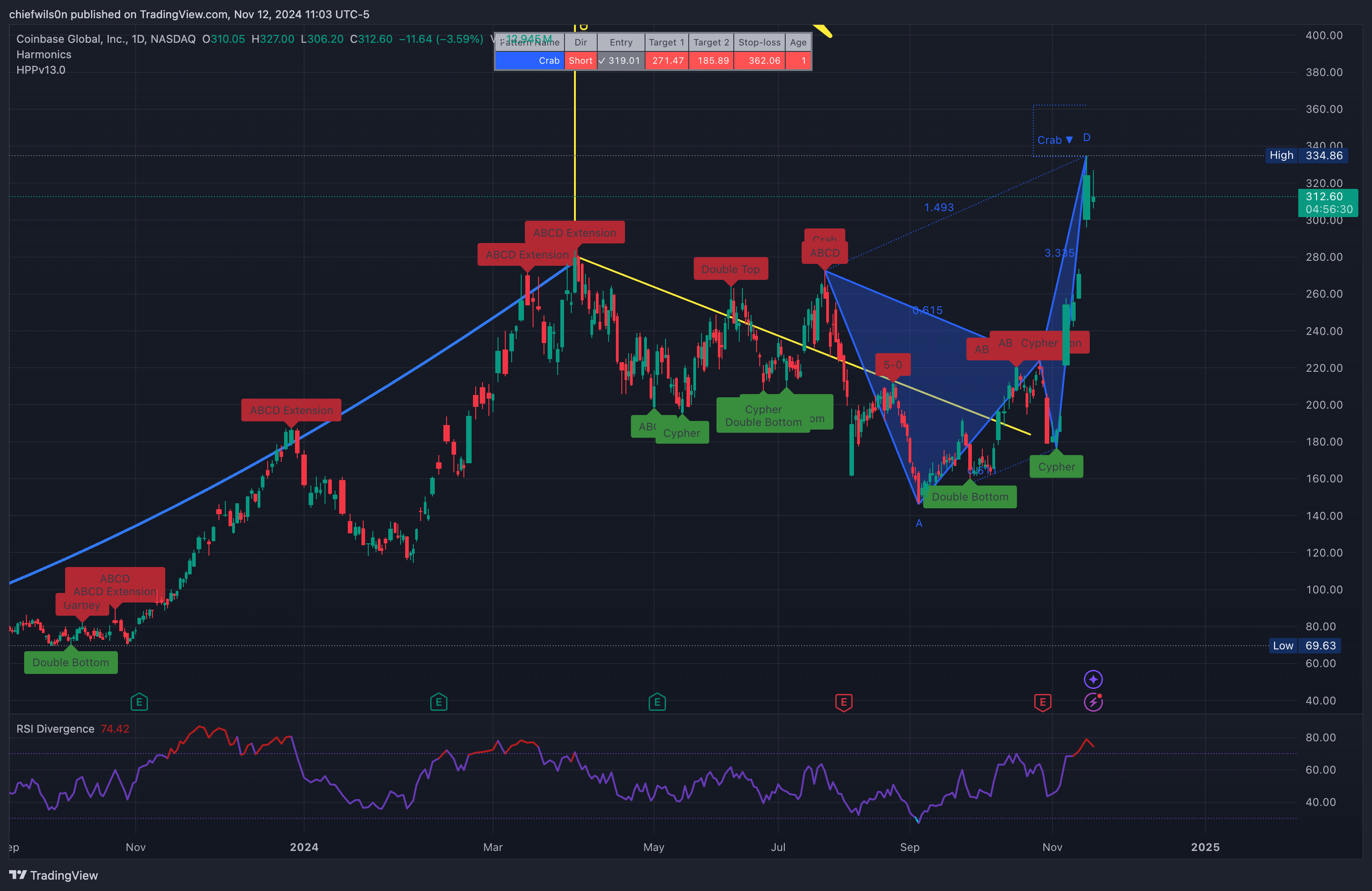This screenshot has width=1372, height=891.
Task: Click the blue Crab ▼ pattern label
Action: pyautogui.click(x=1055, y=140)
